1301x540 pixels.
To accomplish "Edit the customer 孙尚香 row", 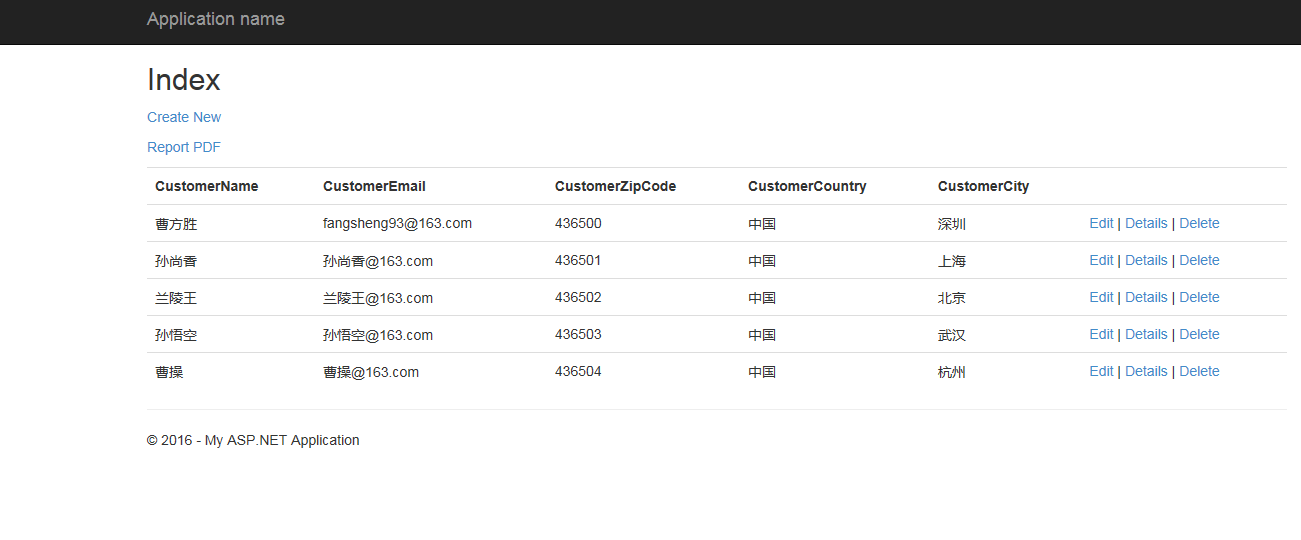I will [1101, 260].
